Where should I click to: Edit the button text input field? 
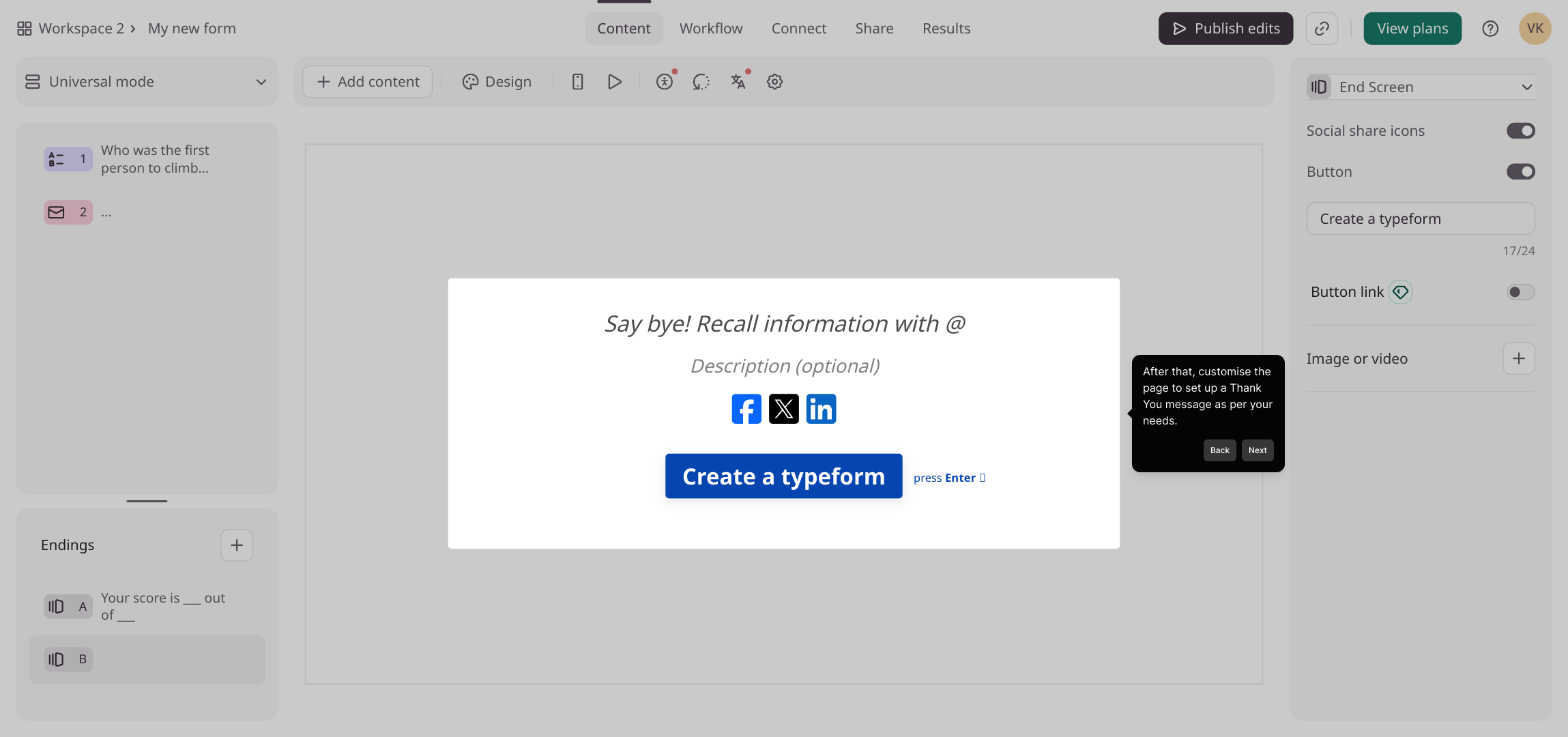pyautogui.click(x=1421, y=218)
